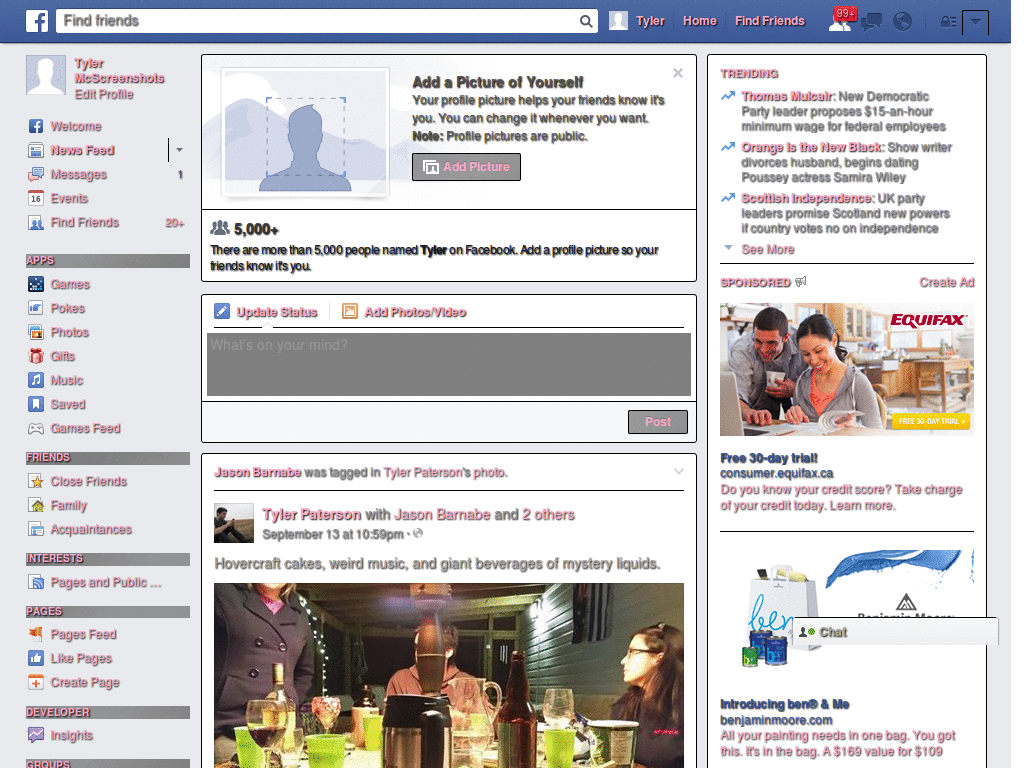Image resolution: width=1024 pixels, height=768 pixels.
Task: Open the Orange Is the New Black trend
Action: point(812,148)
